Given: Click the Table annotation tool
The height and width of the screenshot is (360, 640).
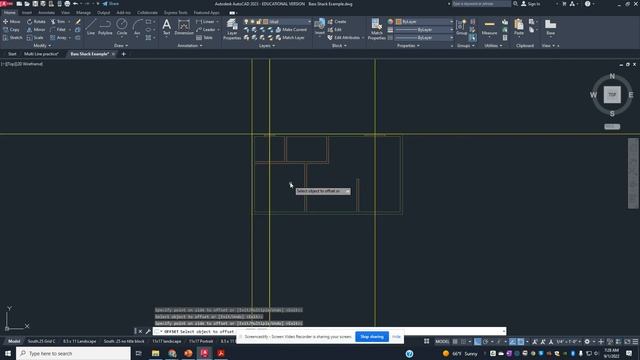Looking at the screenshot, I should pyautogui.click(x=204, y=38).
